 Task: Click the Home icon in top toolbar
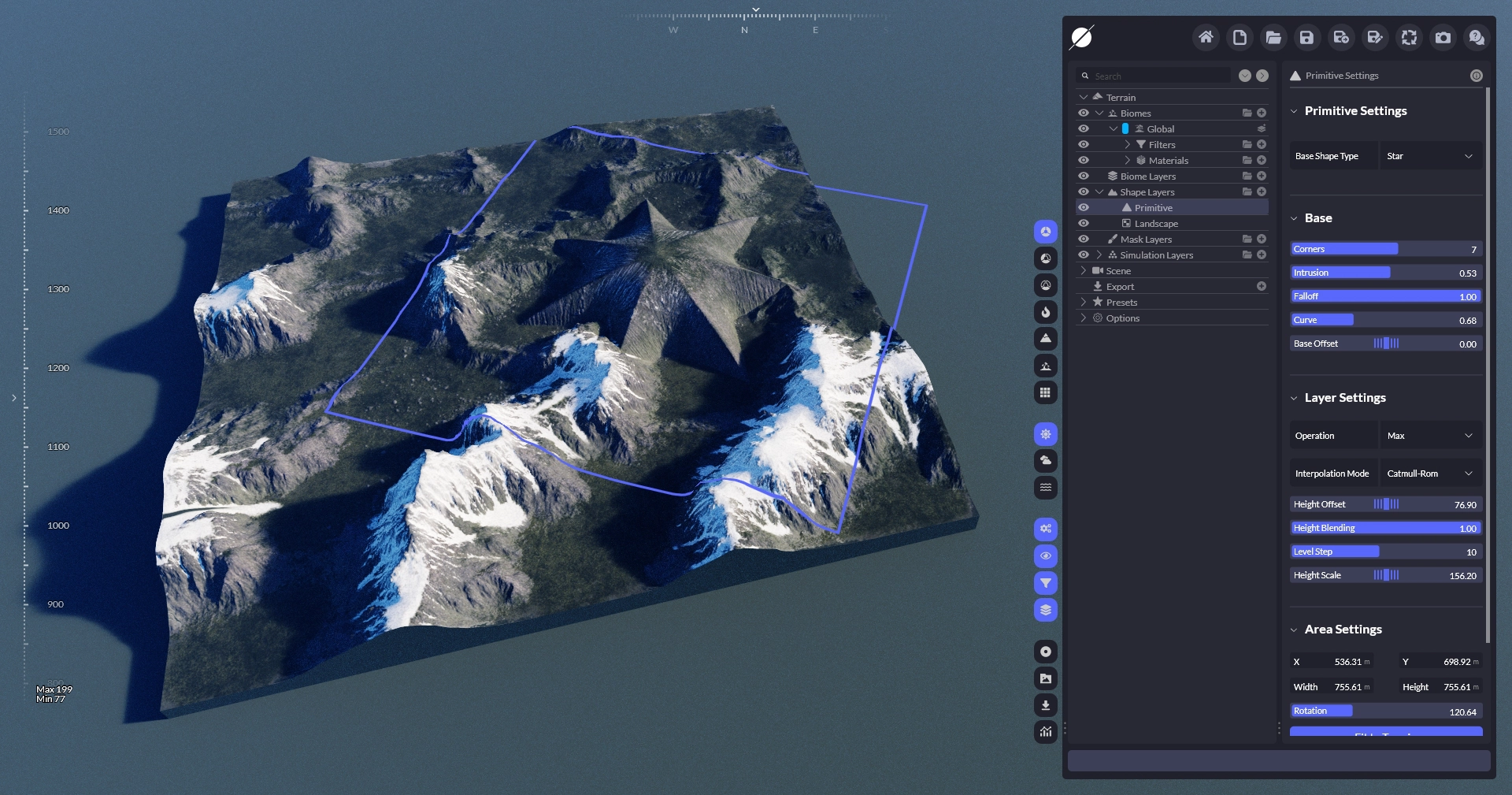[x=1205, y=37]
